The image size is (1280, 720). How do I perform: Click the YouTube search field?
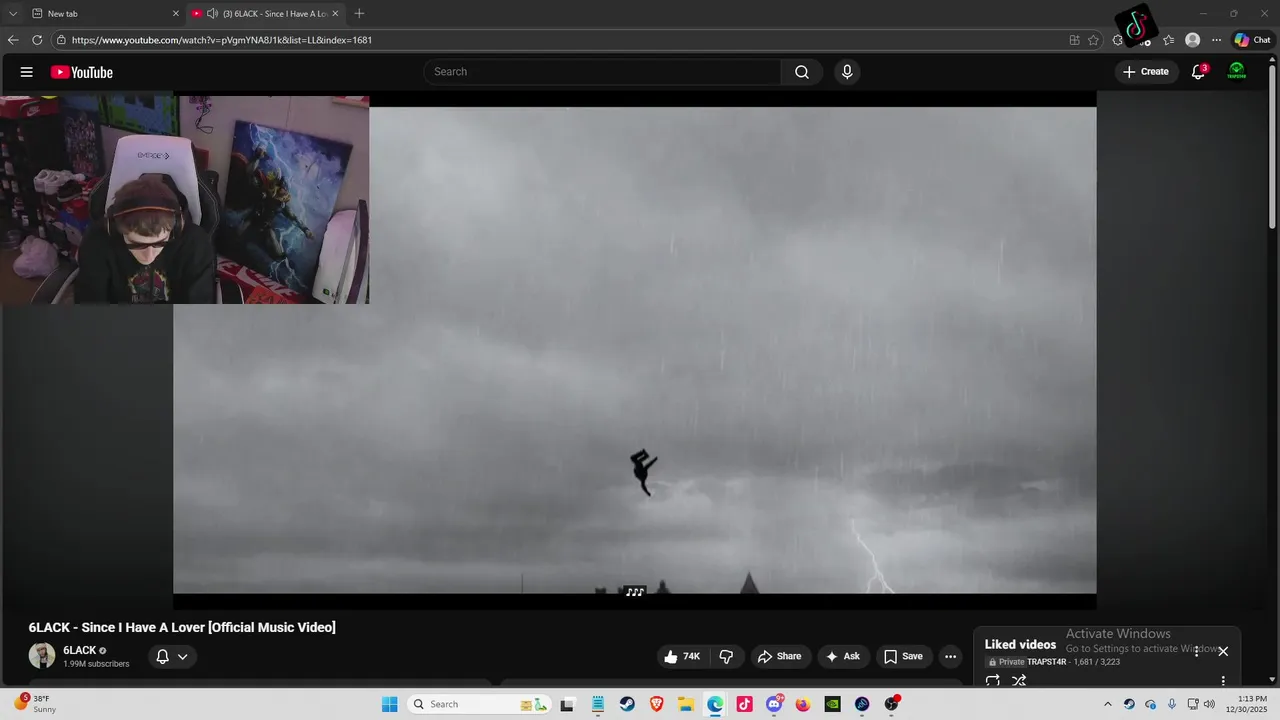(602, 72)
